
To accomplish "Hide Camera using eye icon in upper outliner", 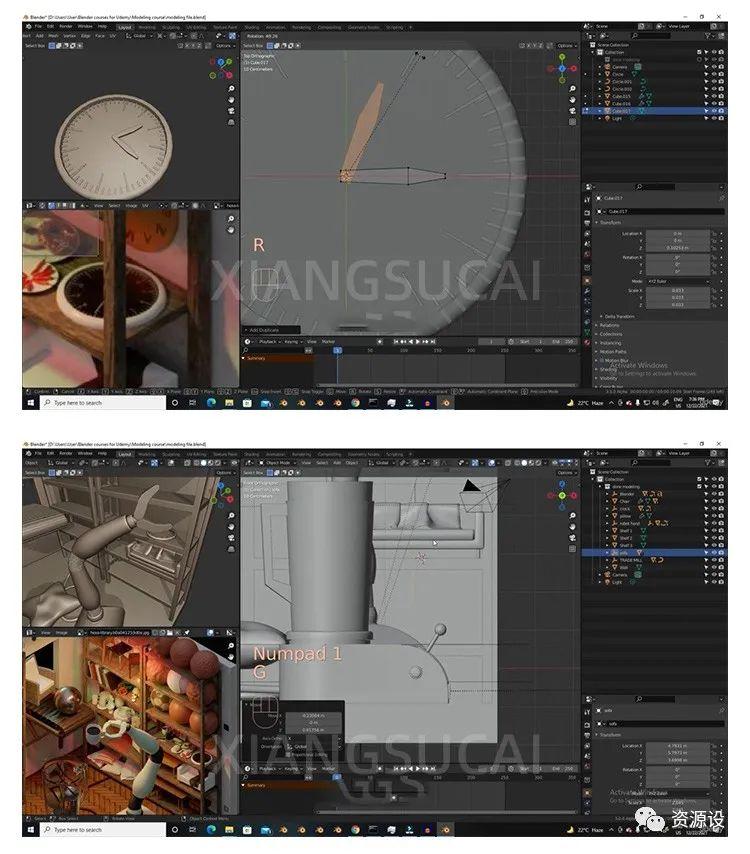I will (714, 66).
